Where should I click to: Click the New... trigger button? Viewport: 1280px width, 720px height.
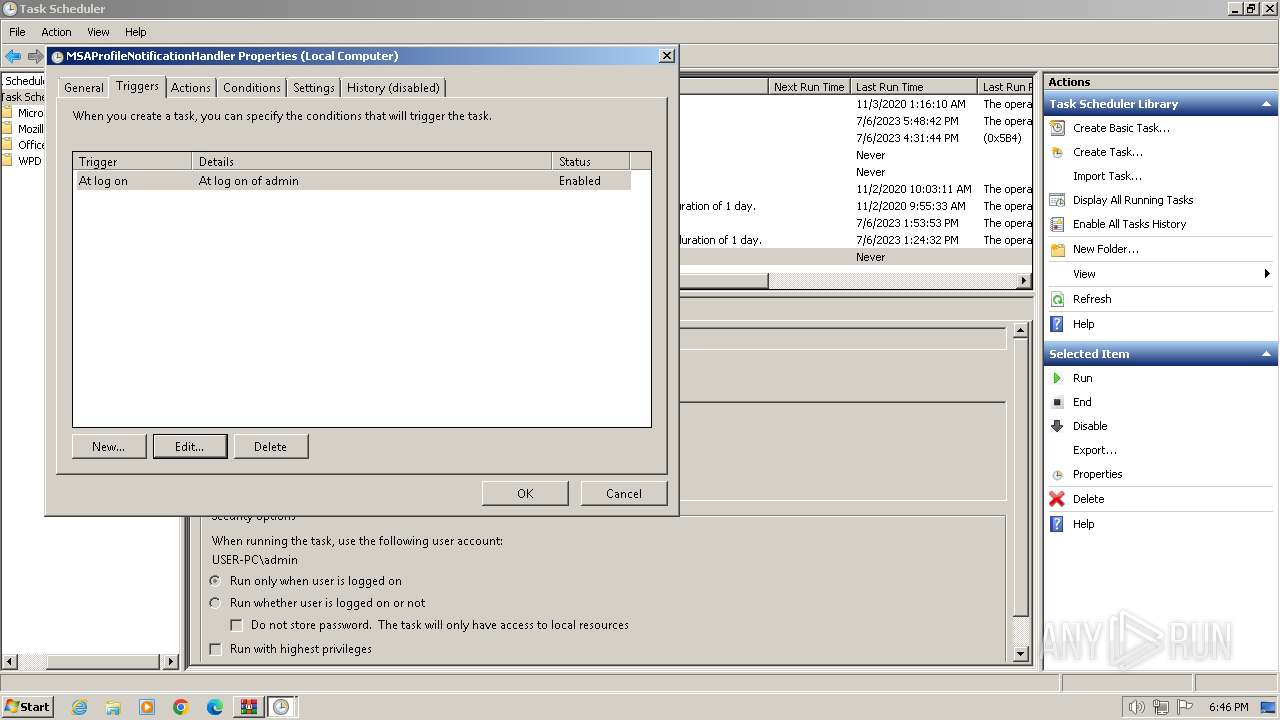(x=109, y=447)
